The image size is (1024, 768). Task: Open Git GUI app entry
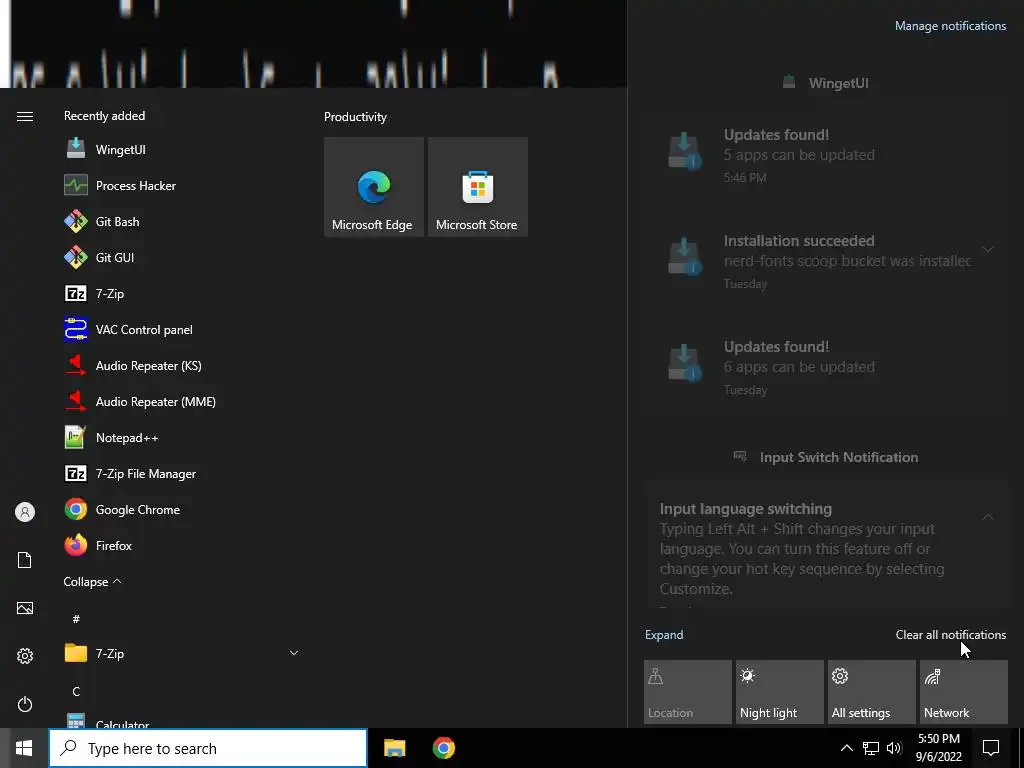click(181, 257)
